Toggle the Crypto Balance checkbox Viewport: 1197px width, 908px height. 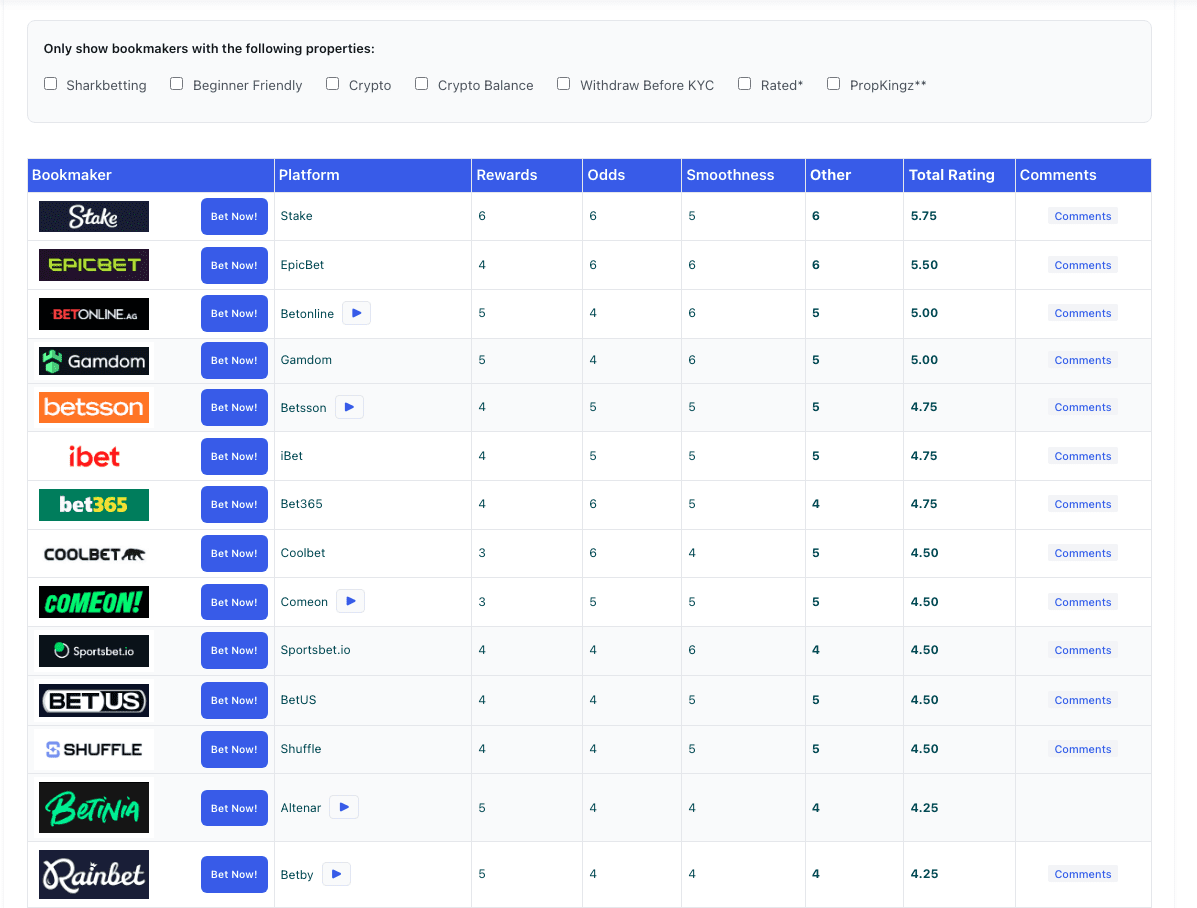(421, 84)
